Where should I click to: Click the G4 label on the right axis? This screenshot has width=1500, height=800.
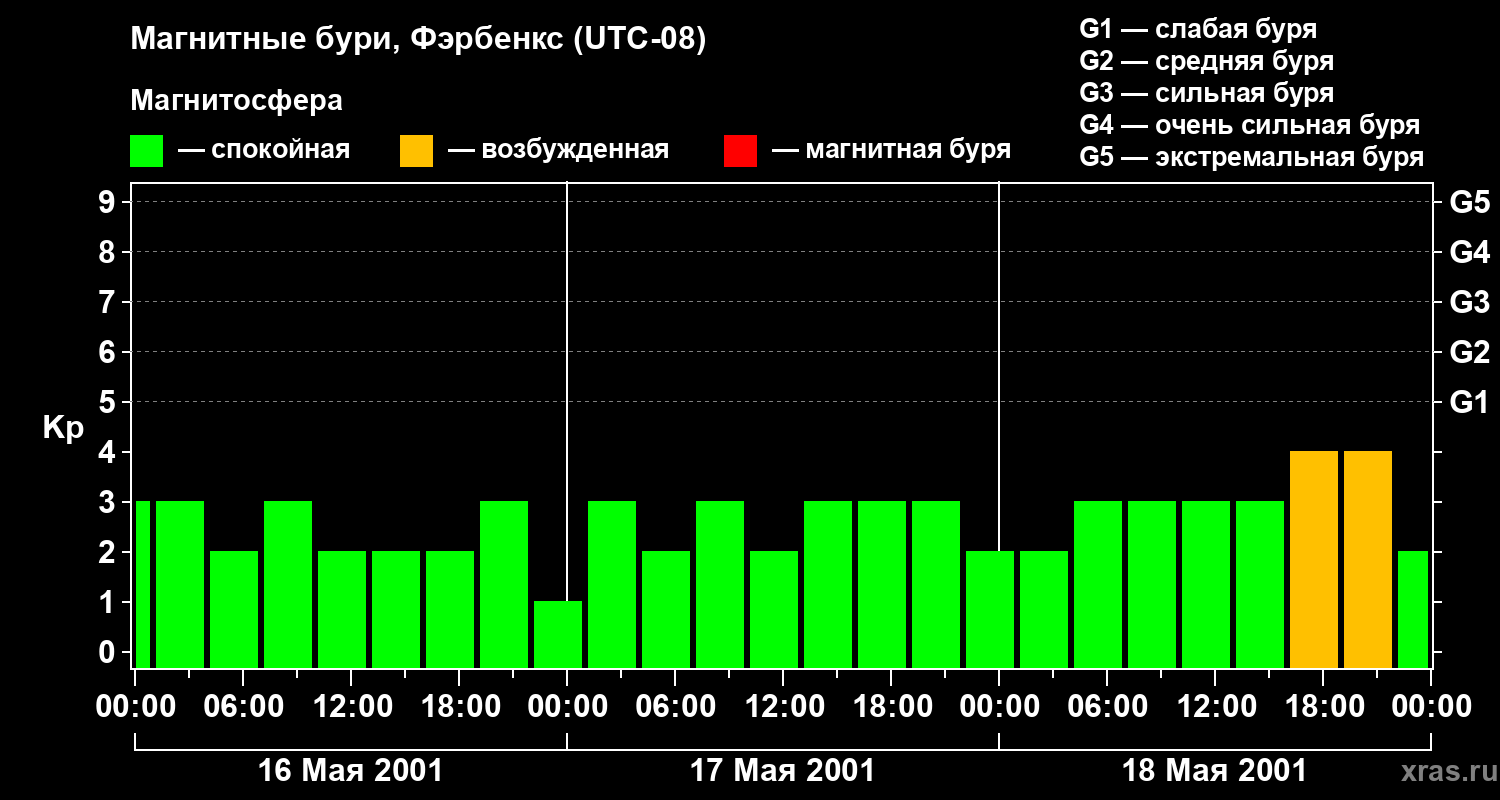[x=1469, y=253]
